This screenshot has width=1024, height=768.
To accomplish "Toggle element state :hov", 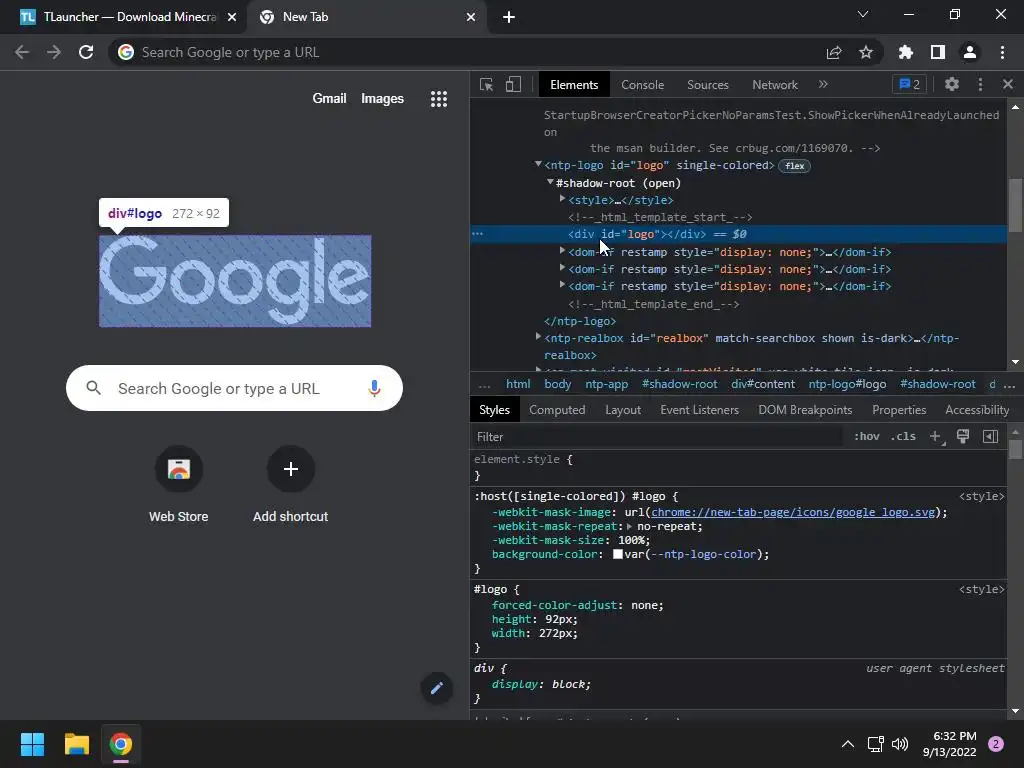I will tap(867, 436).
